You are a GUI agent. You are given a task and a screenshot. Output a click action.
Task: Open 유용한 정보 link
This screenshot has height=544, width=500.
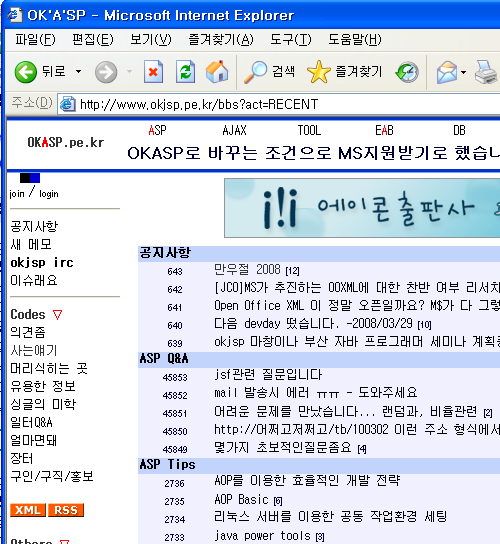pyautogui.click(x=43, y=386)
